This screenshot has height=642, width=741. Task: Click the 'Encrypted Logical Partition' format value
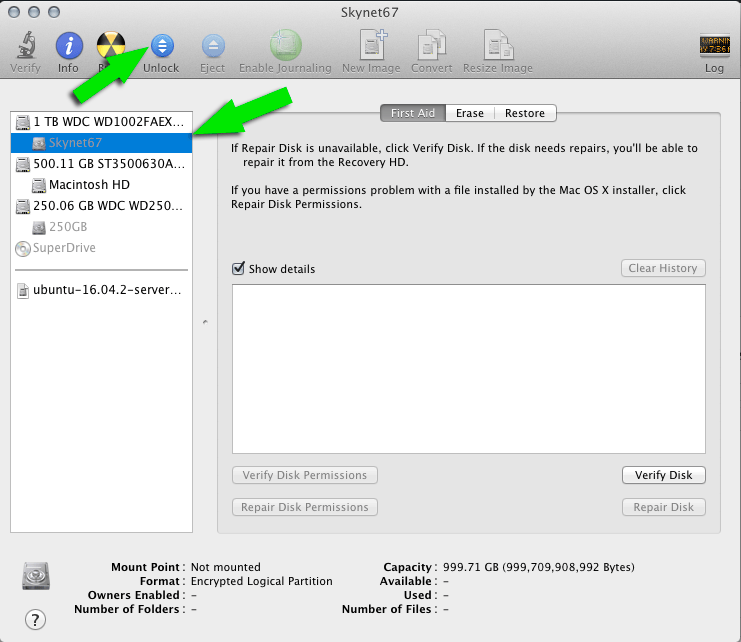[261, 581]
